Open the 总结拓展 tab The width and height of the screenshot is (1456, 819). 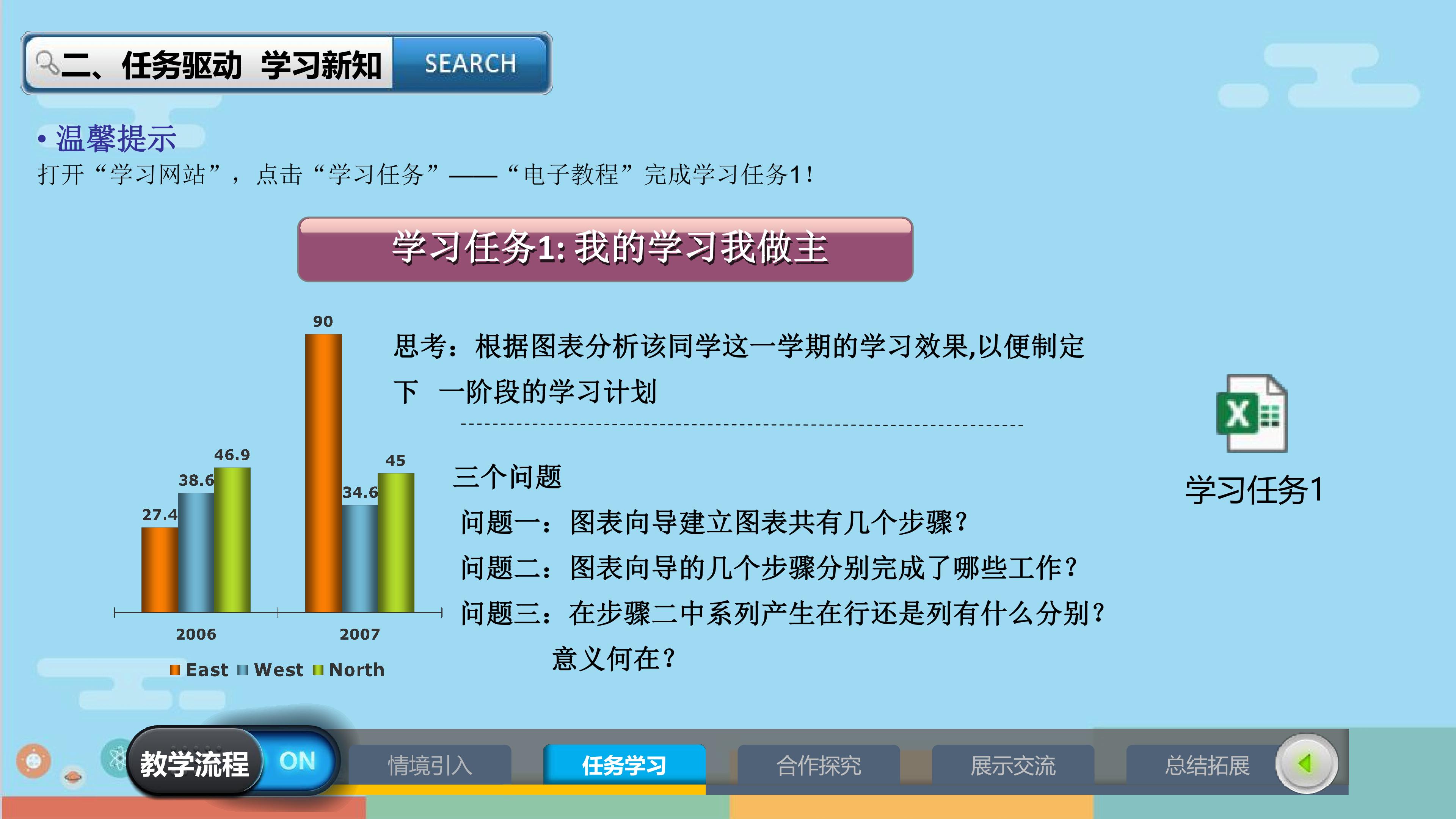coord(1208,765)
